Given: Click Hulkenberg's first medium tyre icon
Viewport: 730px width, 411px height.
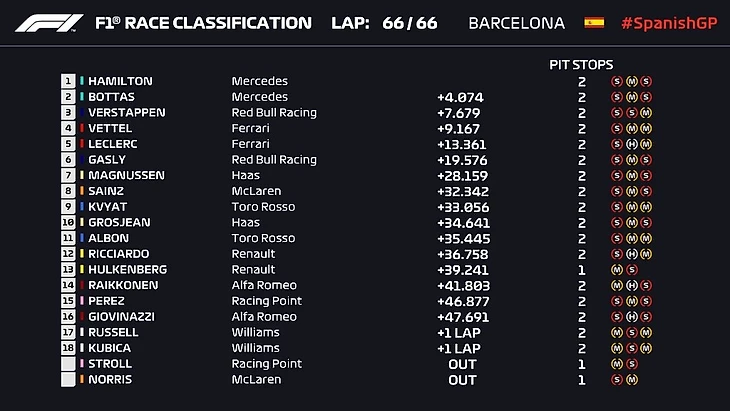Looking at the screenshot, I should click(618, 270).
